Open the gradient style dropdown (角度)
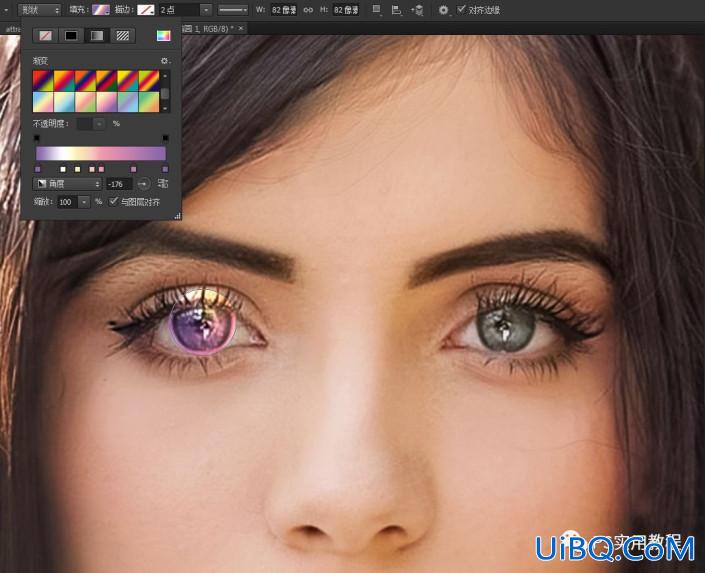Screen dimensions: 705x573 coord(67,184)
